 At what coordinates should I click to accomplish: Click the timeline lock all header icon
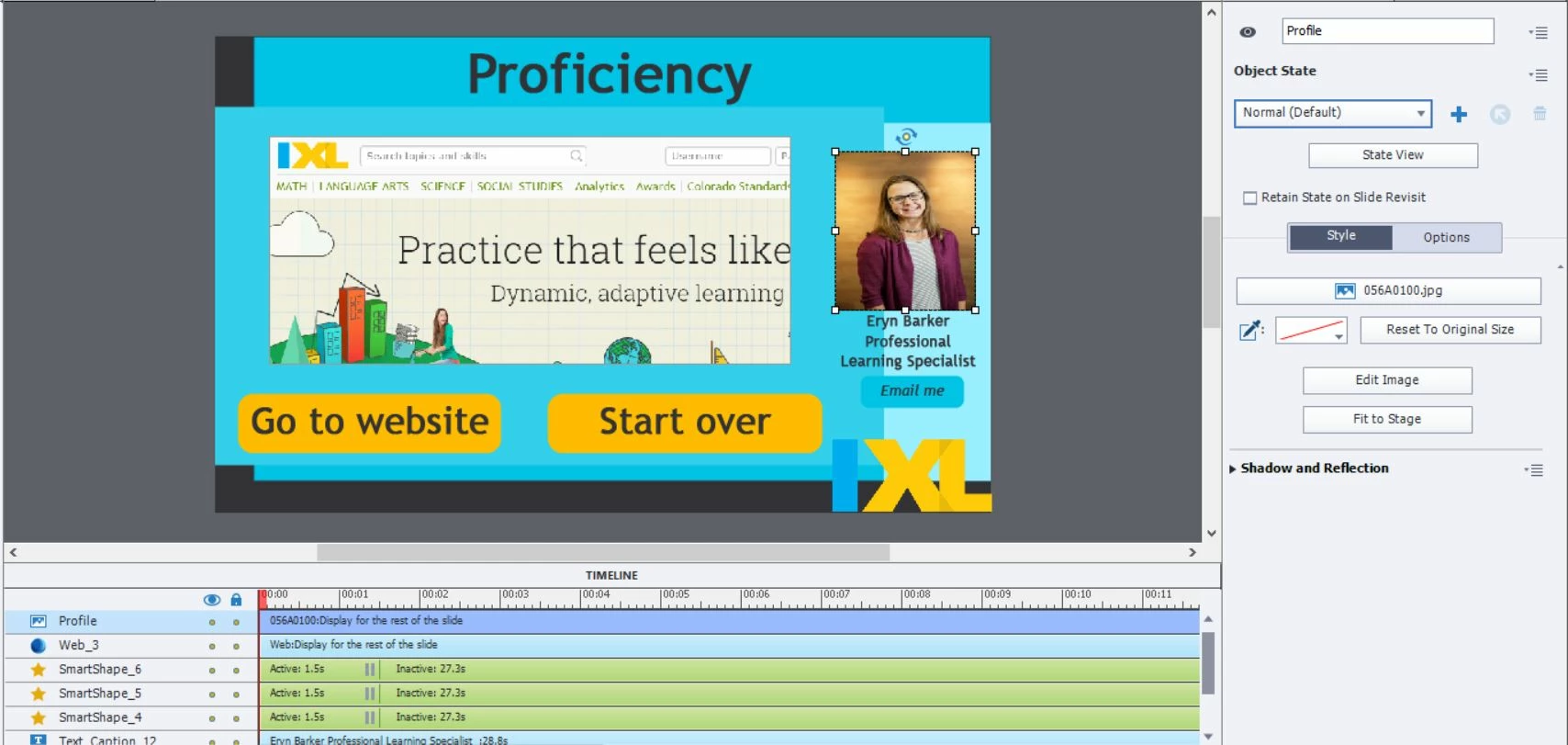pos(236,600)
